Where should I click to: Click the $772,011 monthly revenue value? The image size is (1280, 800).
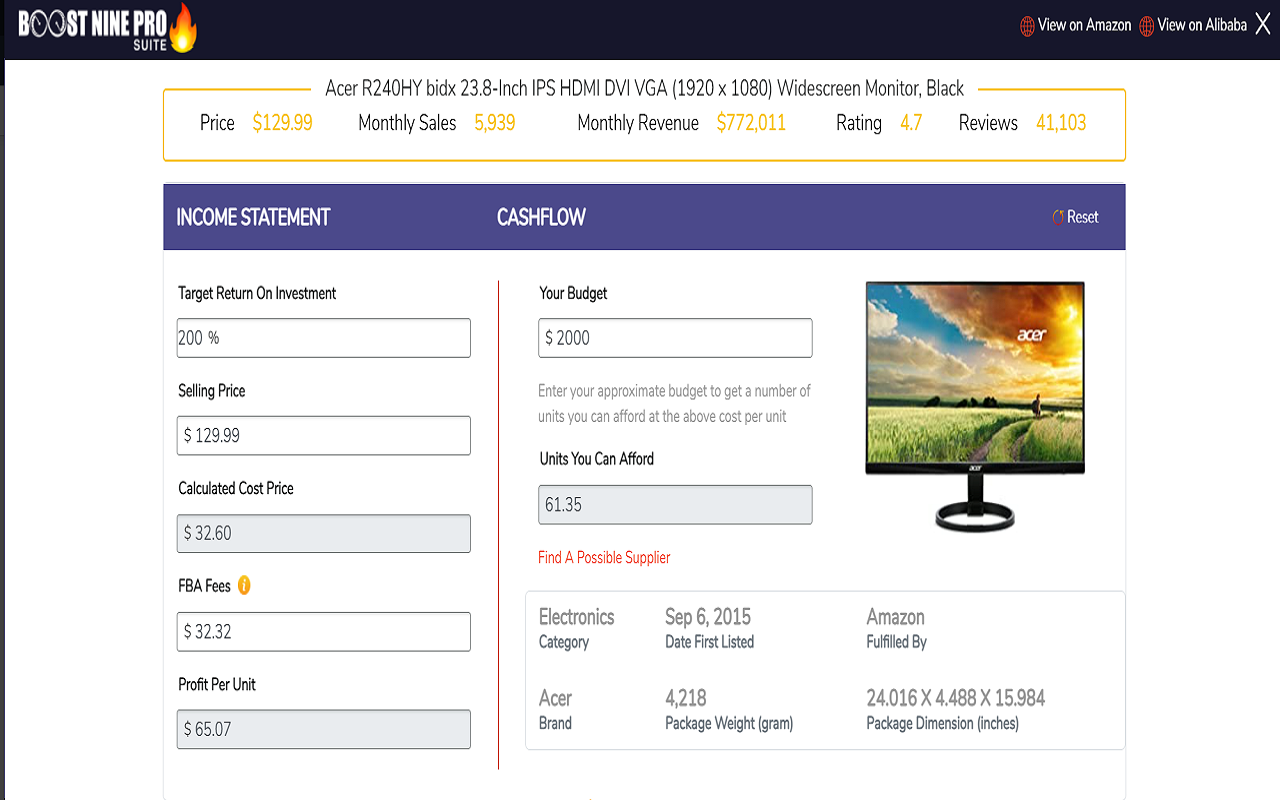coord(751,123)
